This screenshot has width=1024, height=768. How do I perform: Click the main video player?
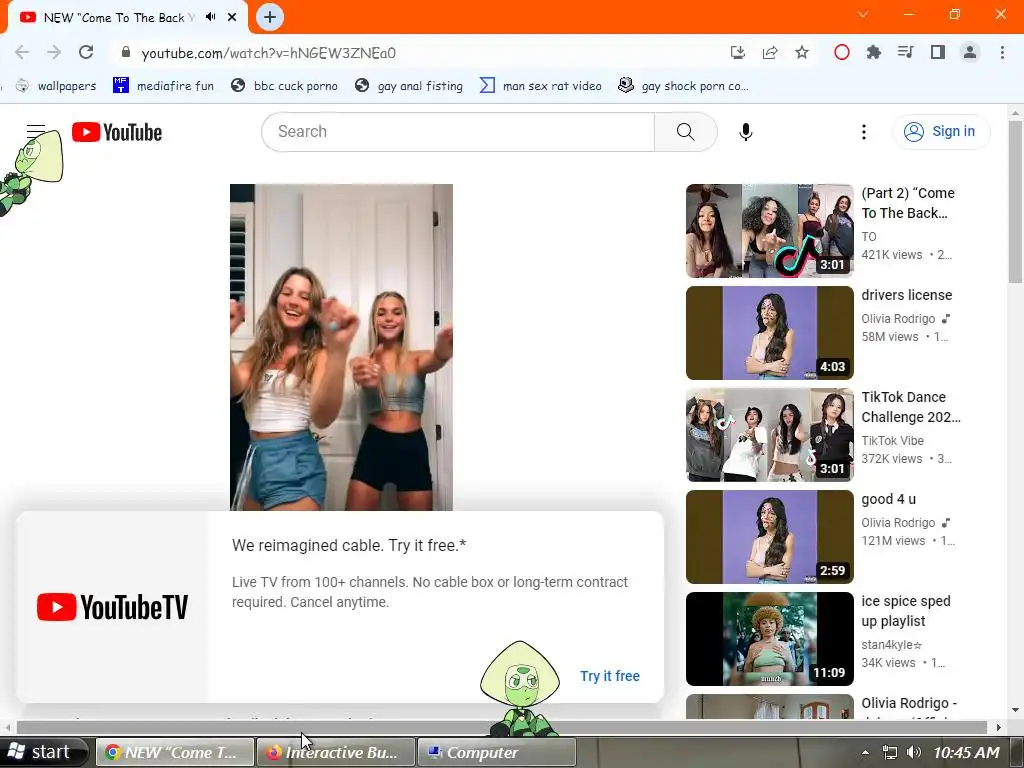click(341, 347)
